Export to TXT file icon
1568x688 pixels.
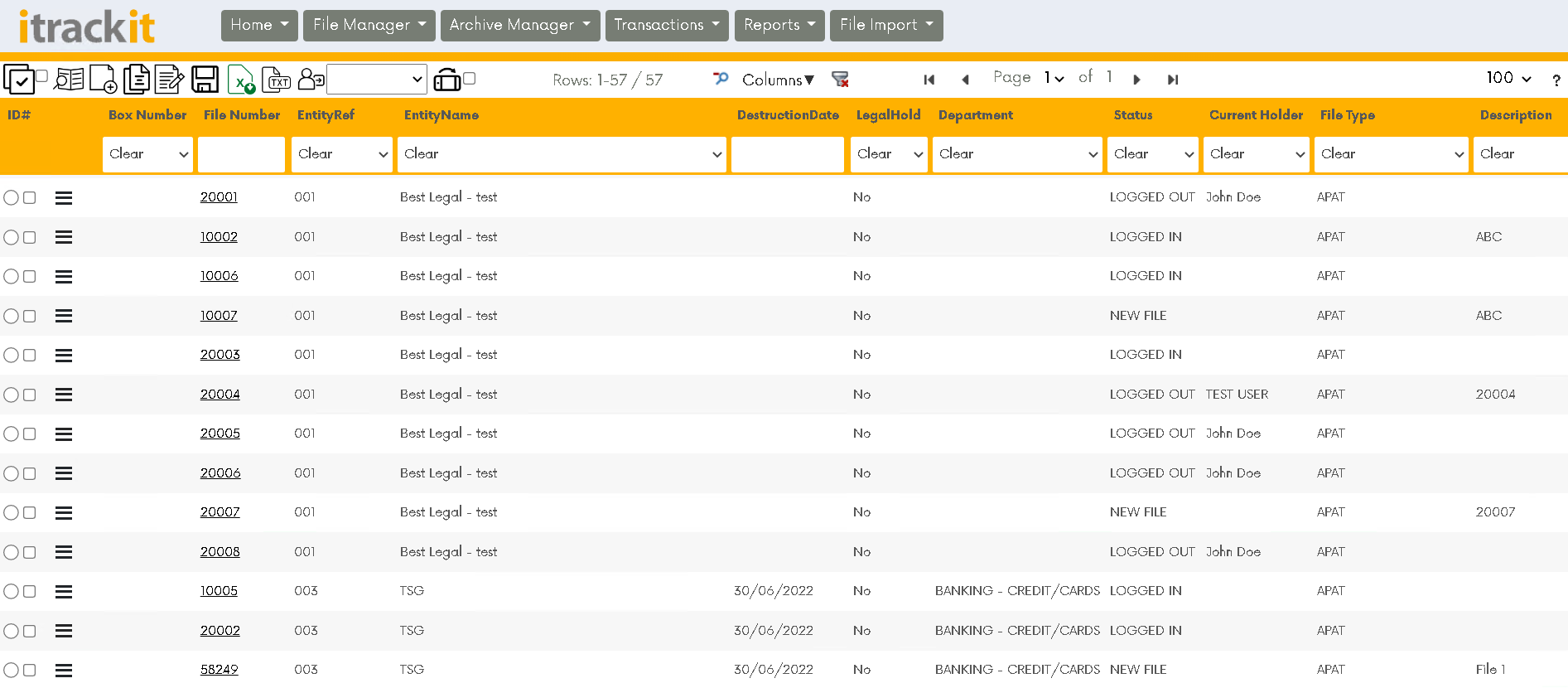pyautogui.click(x=276, y=80)
